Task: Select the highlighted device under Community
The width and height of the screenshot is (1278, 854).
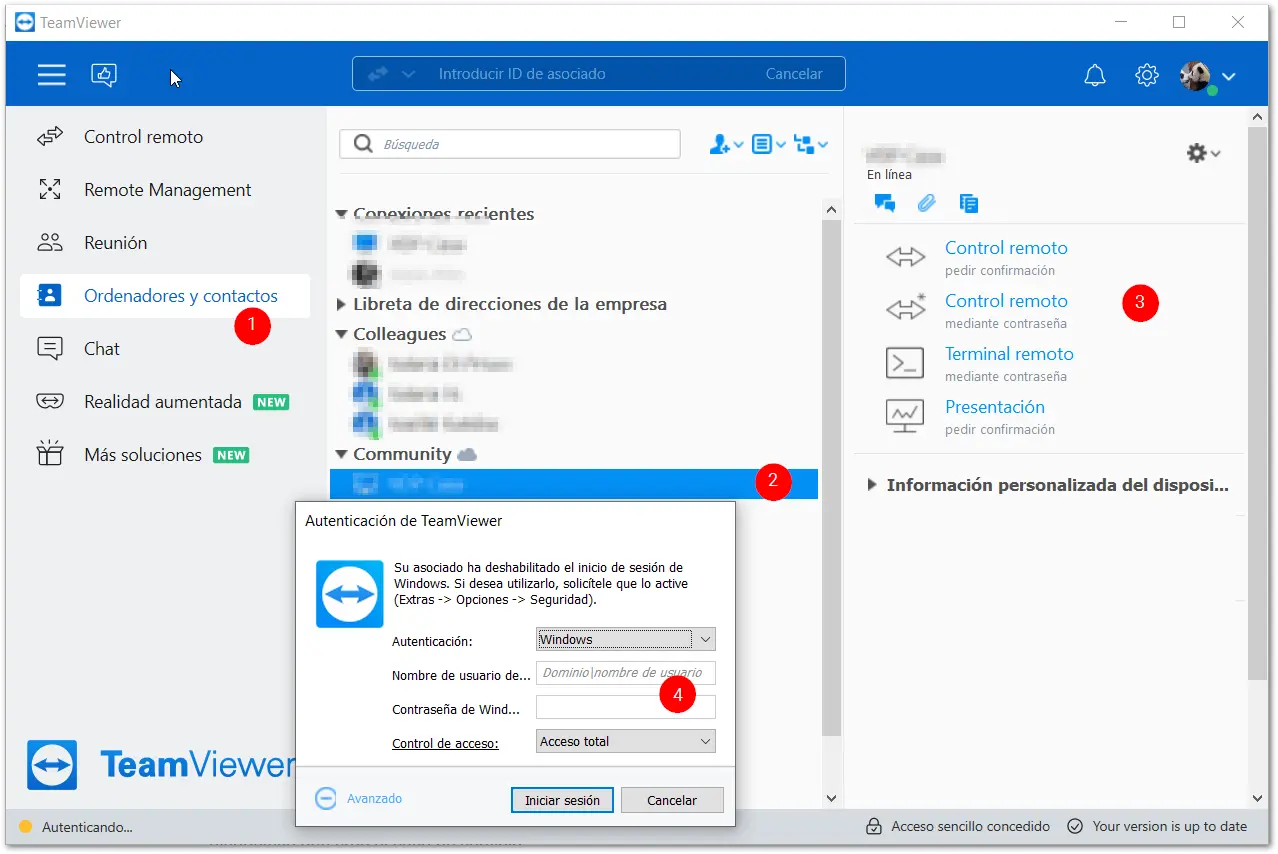Action: pyautogui.click(x=574, y=484)
